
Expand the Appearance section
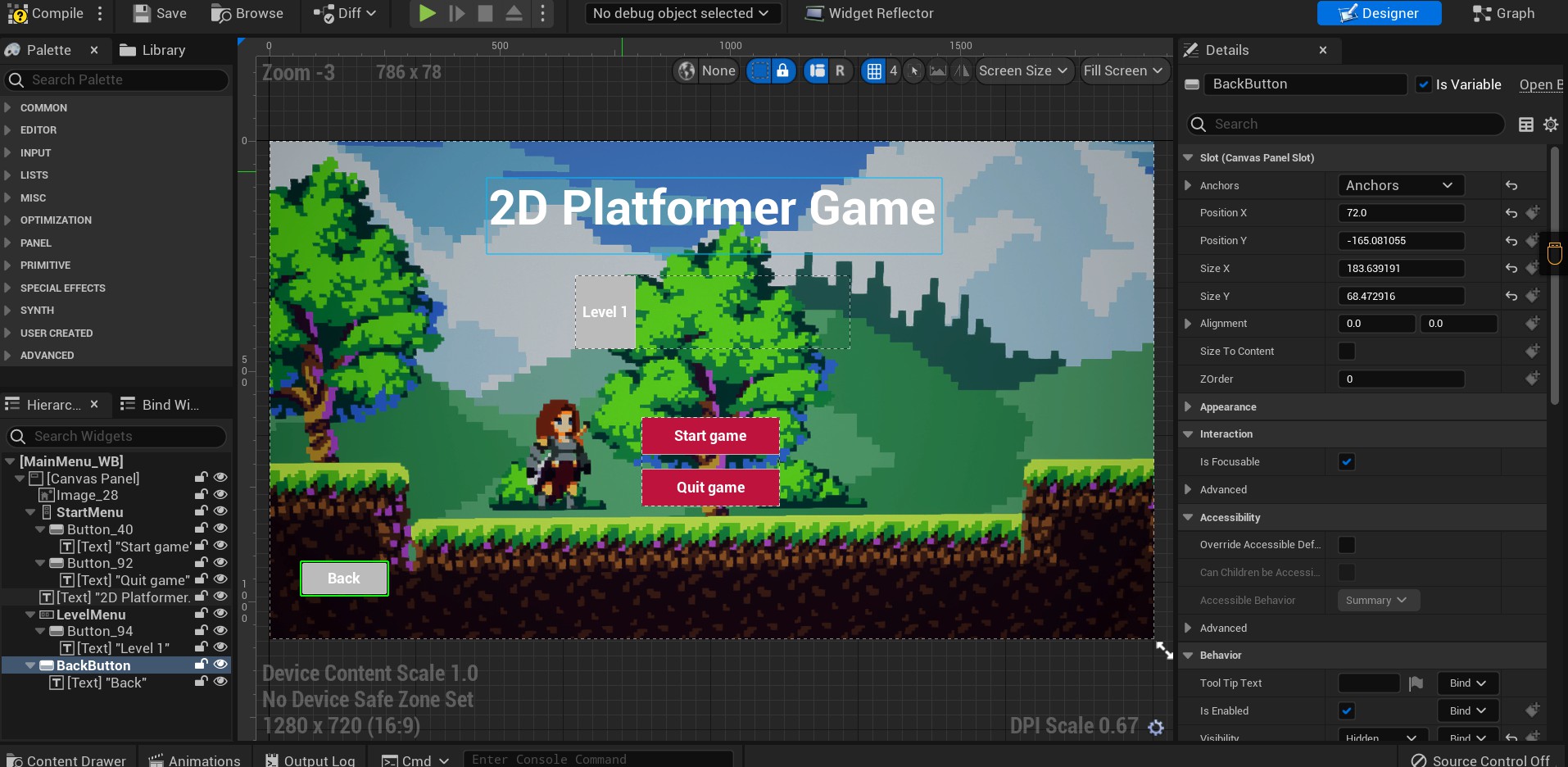coord(1227,407)
